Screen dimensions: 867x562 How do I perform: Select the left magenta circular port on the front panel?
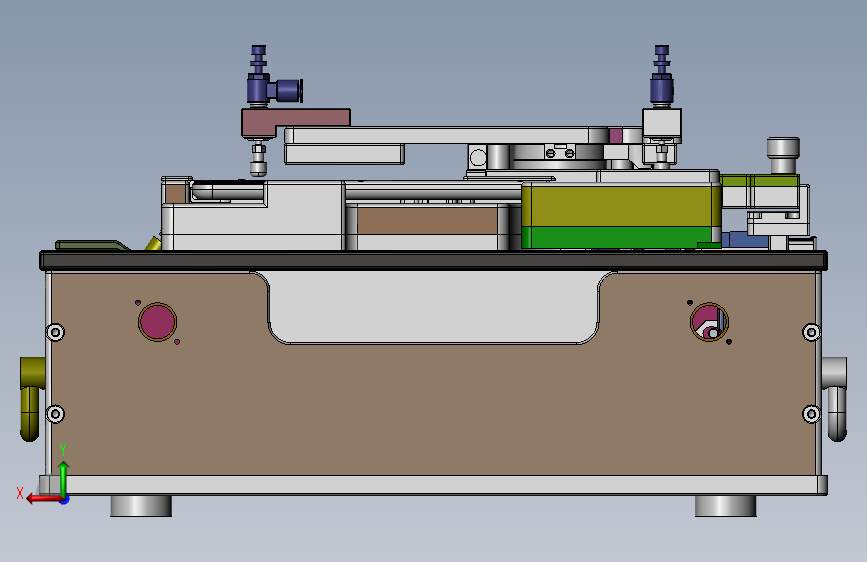(157, 322)
